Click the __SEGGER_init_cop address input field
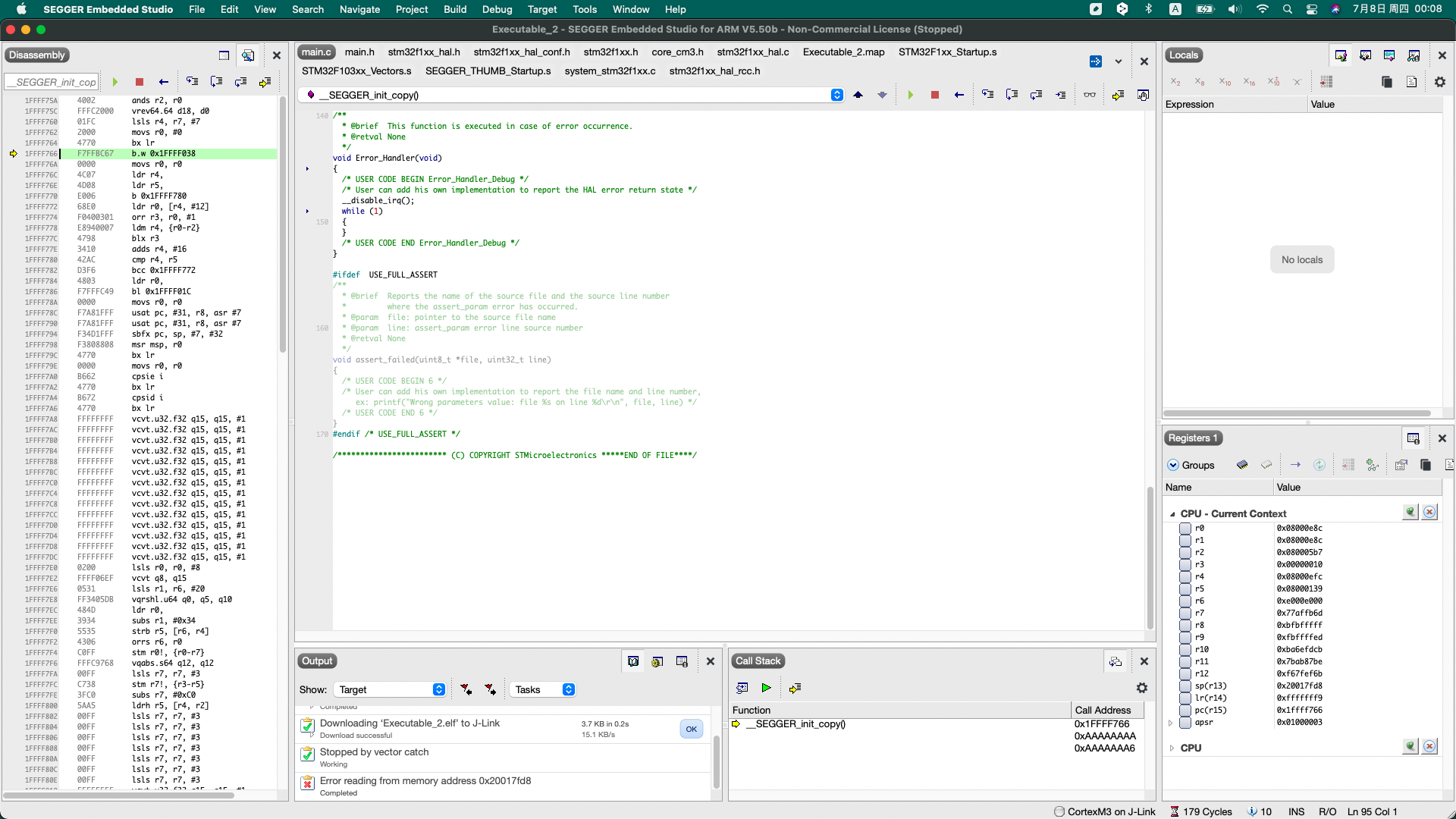Screen dimensions: 1456x819 [52, 82]
